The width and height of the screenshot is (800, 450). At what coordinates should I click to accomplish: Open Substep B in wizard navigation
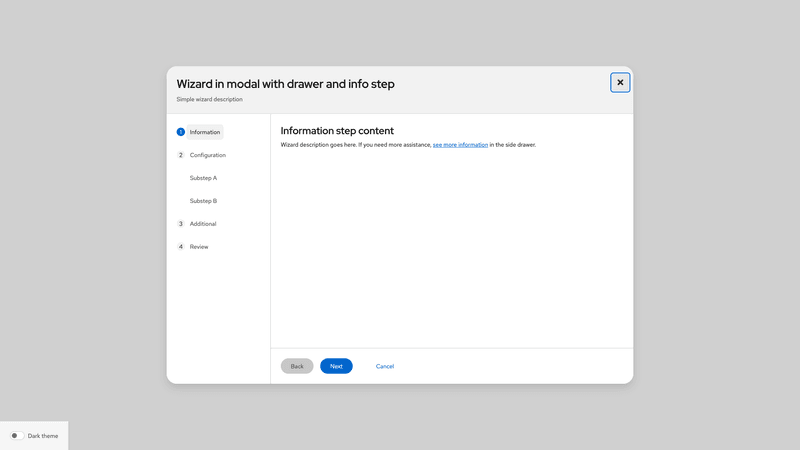203,201
